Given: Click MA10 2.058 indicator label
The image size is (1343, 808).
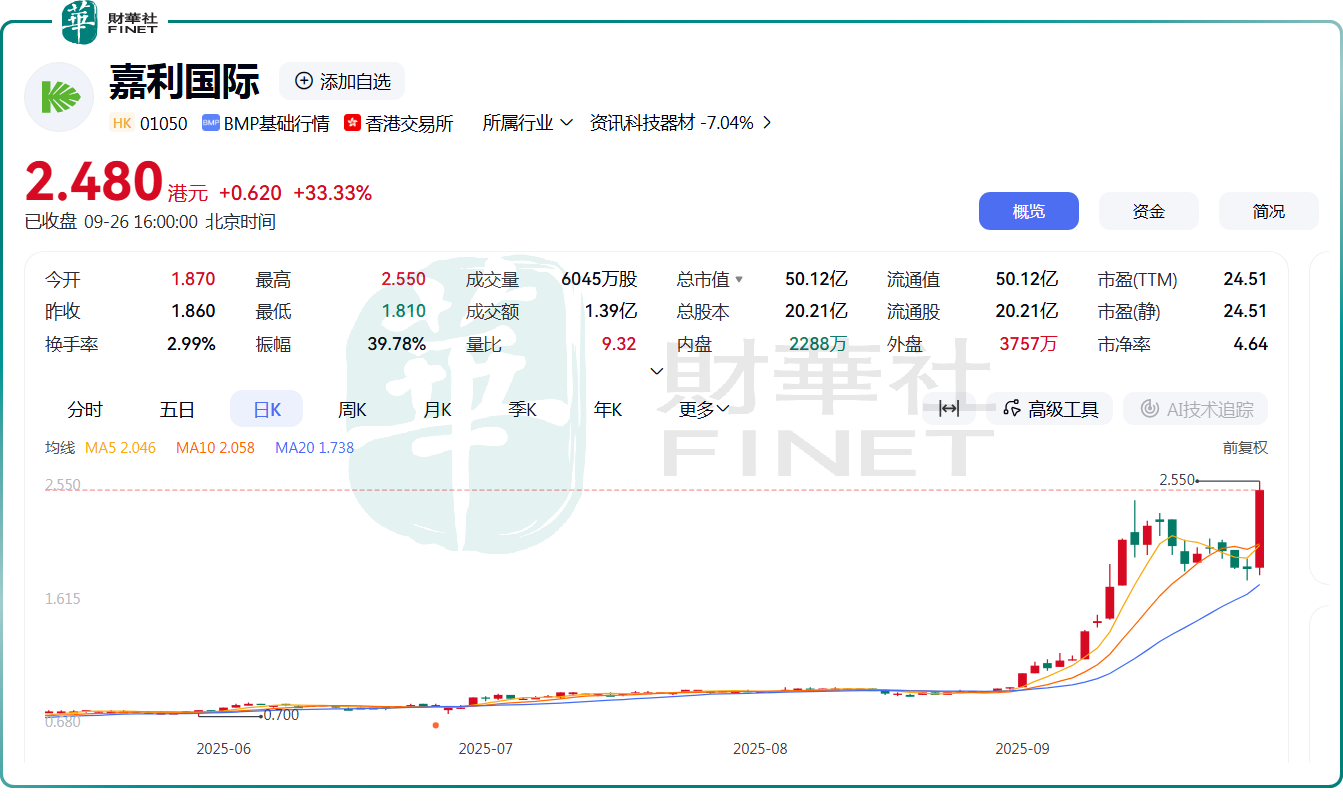Looking at the screenshot, I should tap(215, 448).
